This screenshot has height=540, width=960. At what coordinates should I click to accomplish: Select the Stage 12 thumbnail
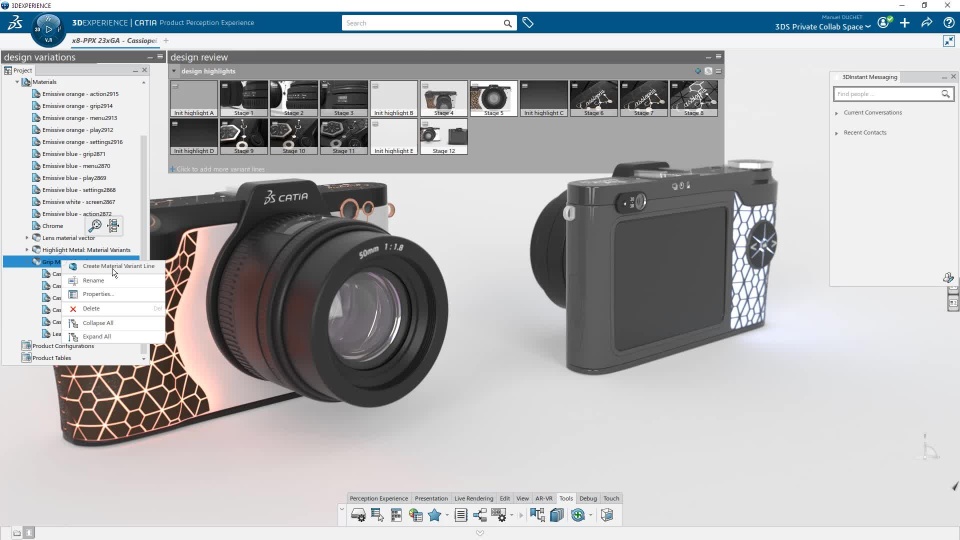tap(444, 136)
